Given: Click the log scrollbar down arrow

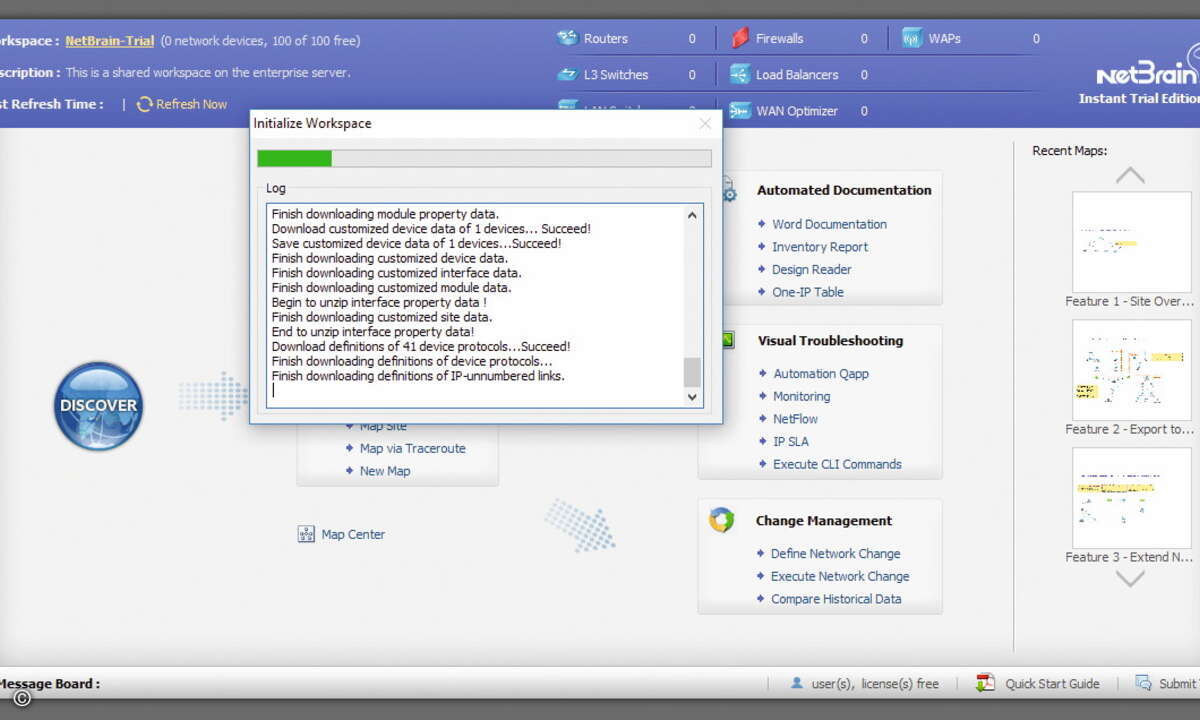Looking at the screenshot, I should pyautogui.click(x=692, y=397).
